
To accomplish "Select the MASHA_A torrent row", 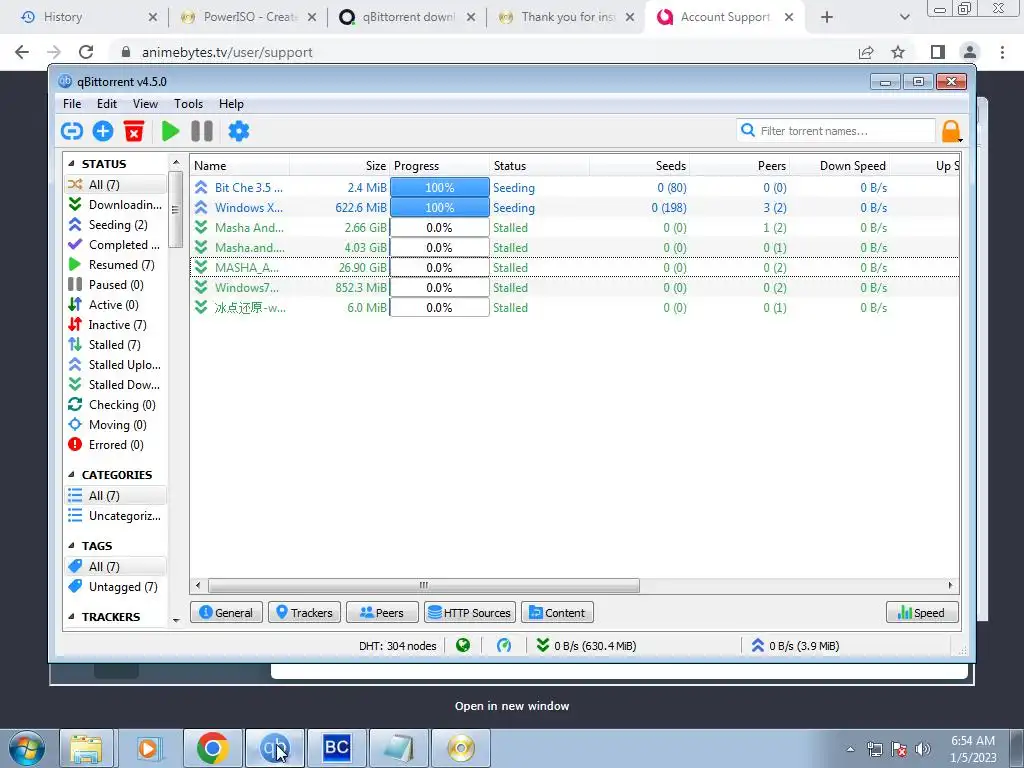I will point(575,268).
